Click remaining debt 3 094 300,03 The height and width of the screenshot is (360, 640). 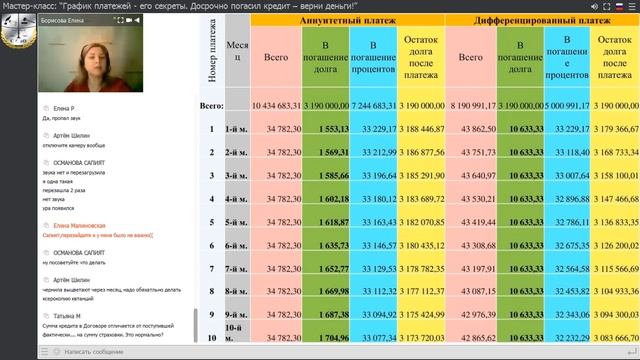click(616, 315)
